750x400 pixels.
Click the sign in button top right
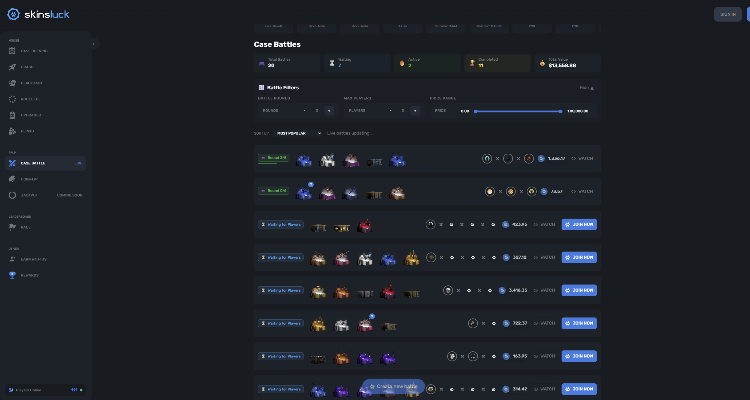pos(728,14)
